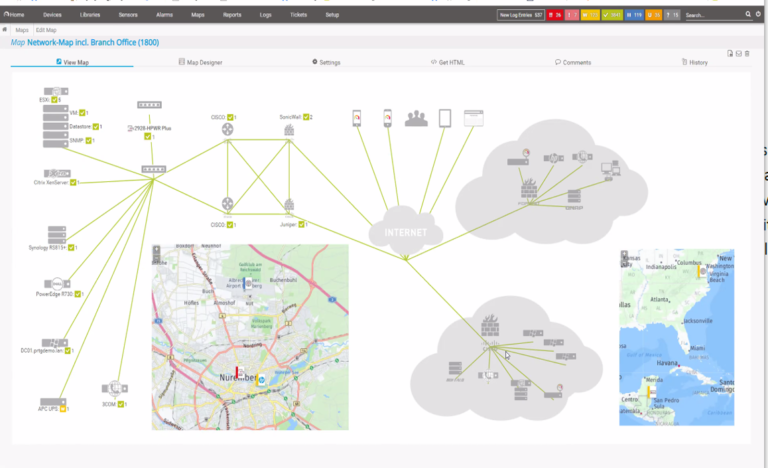This screenshot has height=468, width=768.
Task: Click Edit Map breadcrumb link
Action: [x=46, y=30]
